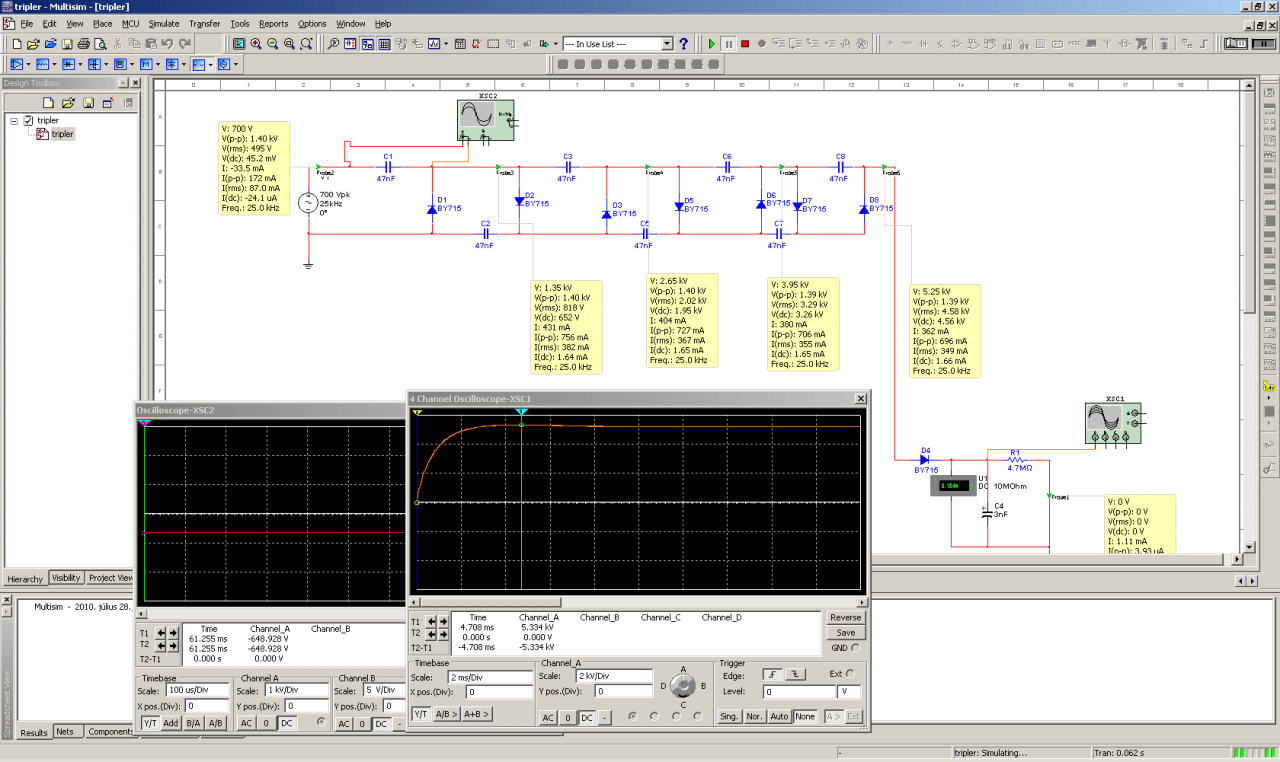Open the Transfer menu
The height and width of the screenshot is (762, 1280).
click(x=204, y=23)
